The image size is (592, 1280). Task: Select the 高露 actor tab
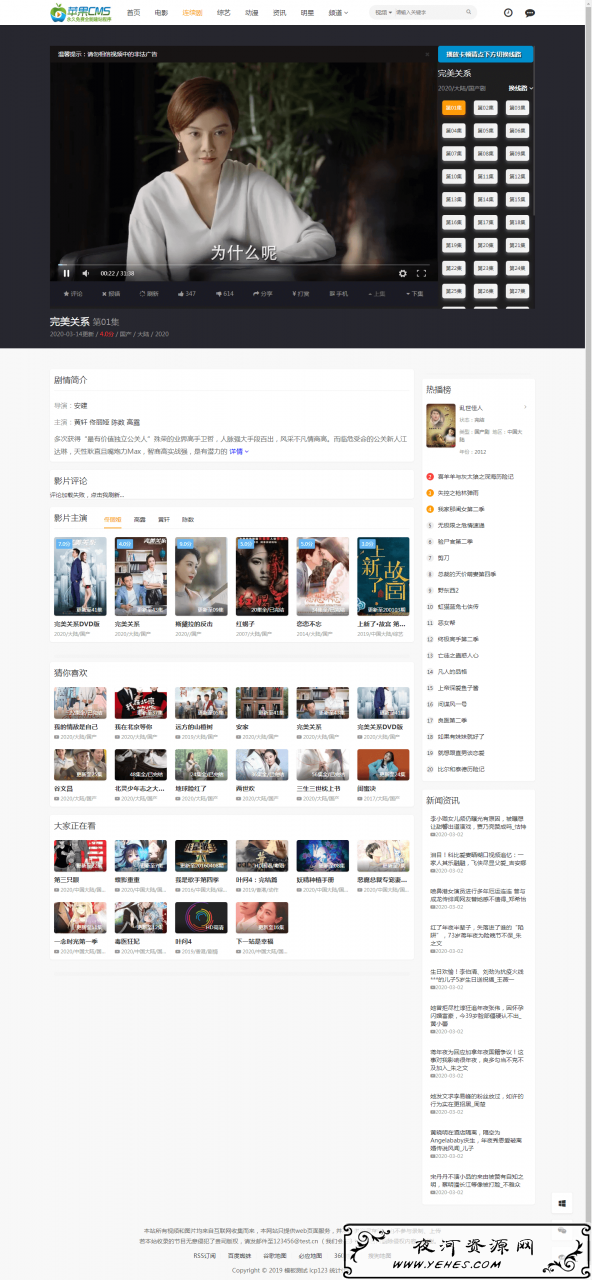coord(140,520)
